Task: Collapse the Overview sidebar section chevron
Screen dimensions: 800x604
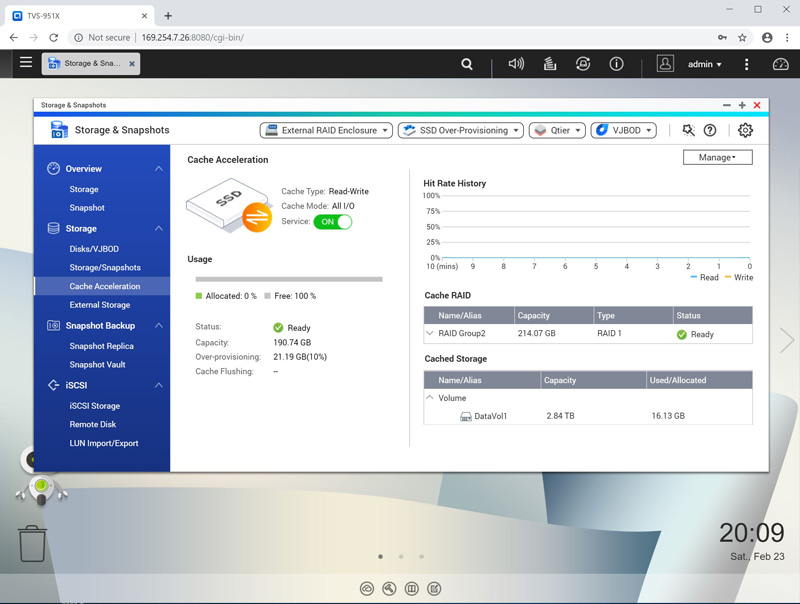Action: (x=159, y=168)
